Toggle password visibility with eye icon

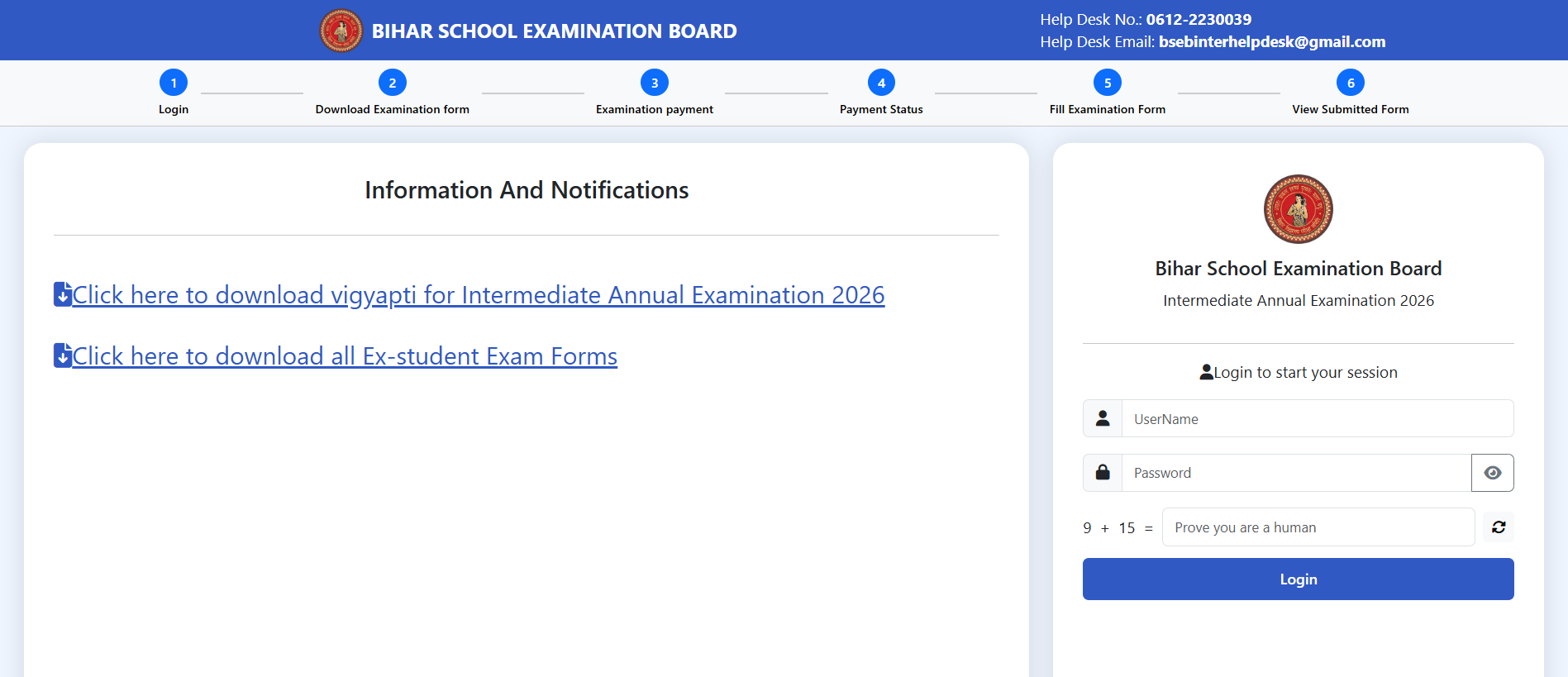[1492, 473]
